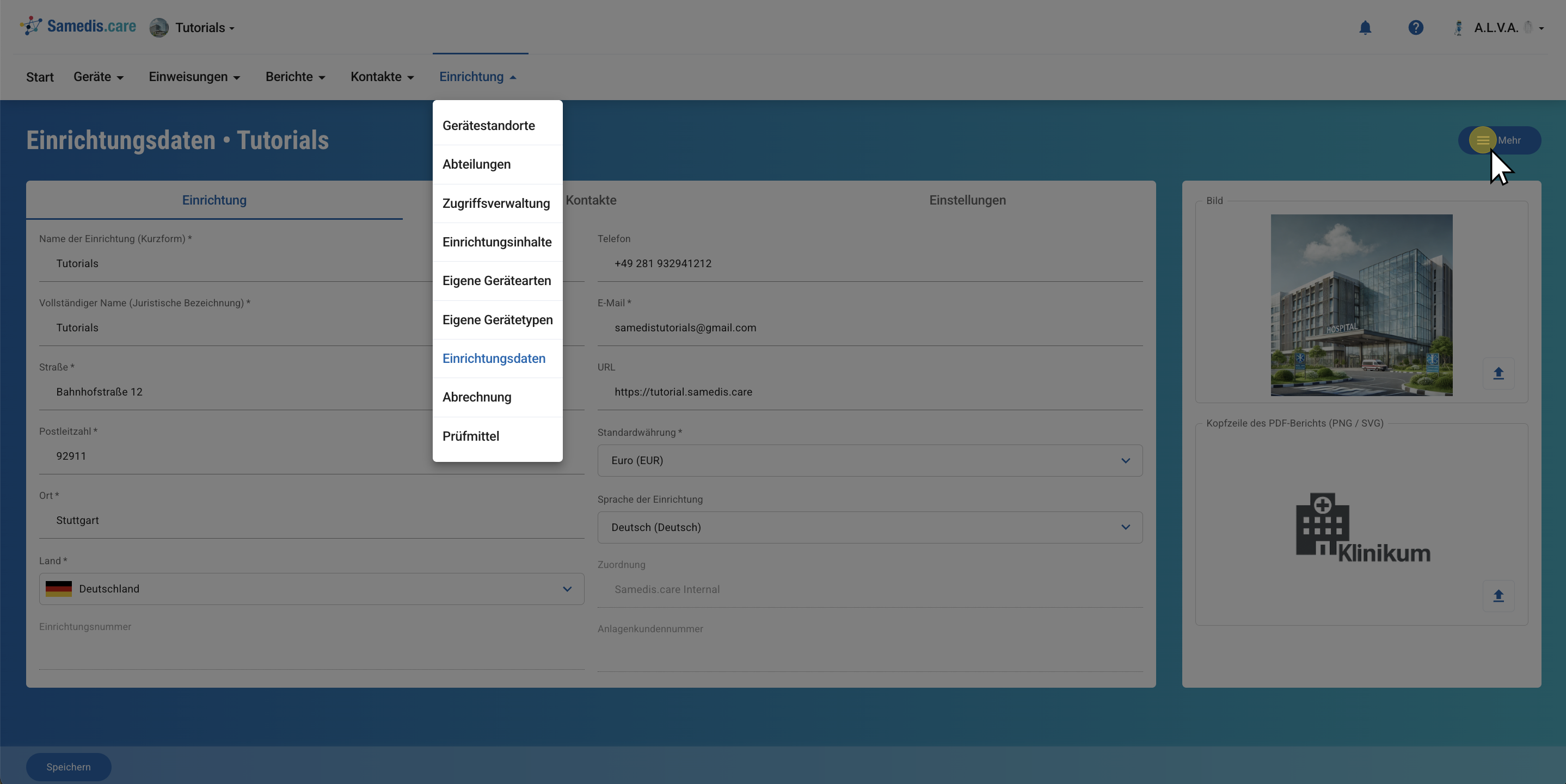
Task: Open Sprache der Einrichtung dropdown
Action: click(869, 528)
